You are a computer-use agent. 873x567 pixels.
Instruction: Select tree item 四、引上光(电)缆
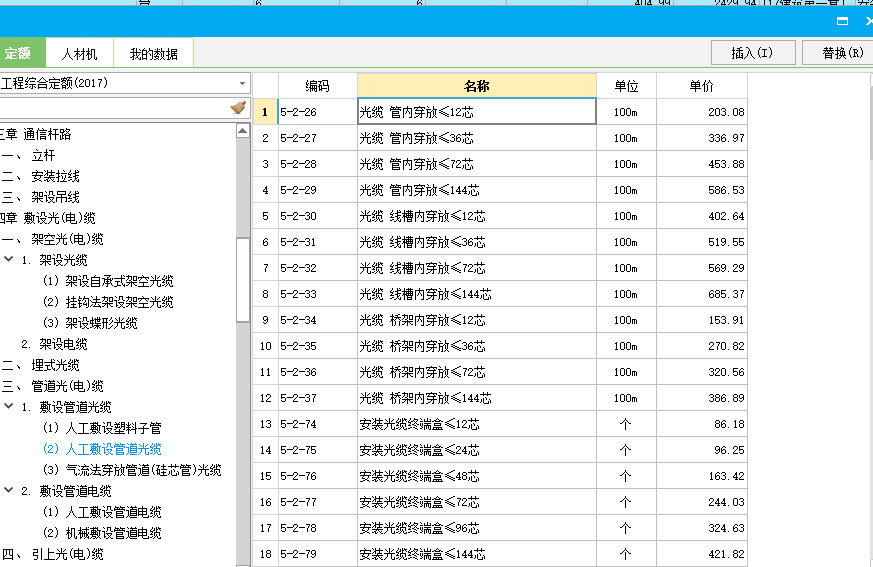tap(52, 554)
